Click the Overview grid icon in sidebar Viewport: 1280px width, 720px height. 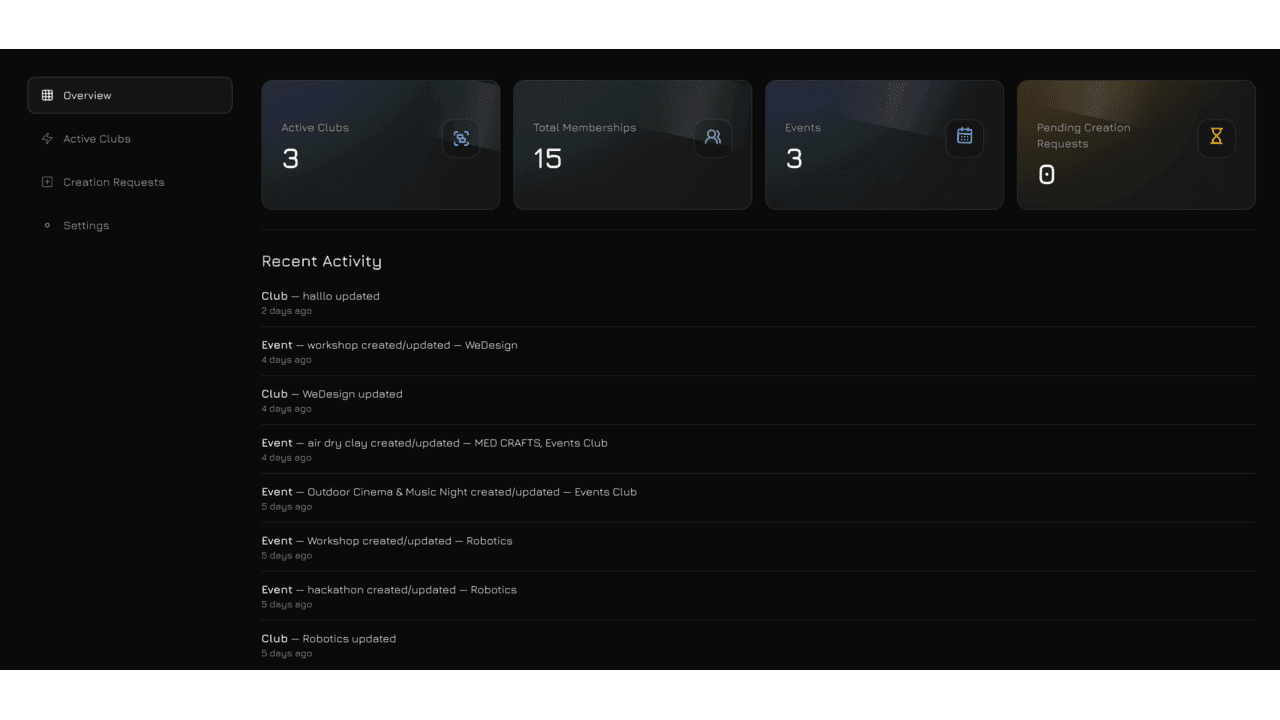click(47, 96)
